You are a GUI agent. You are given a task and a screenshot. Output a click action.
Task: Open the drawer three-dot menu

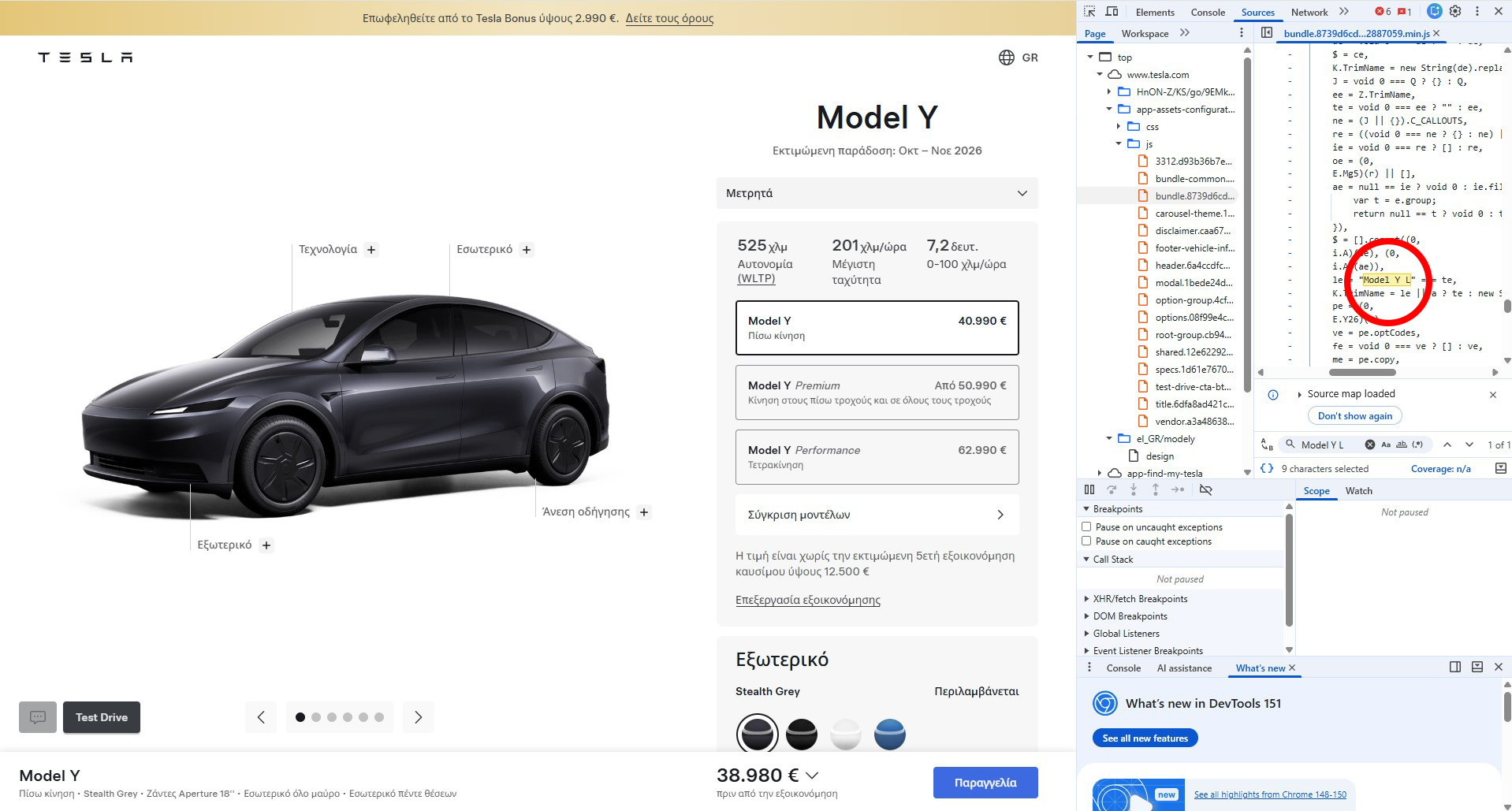tap(1089, 668)
